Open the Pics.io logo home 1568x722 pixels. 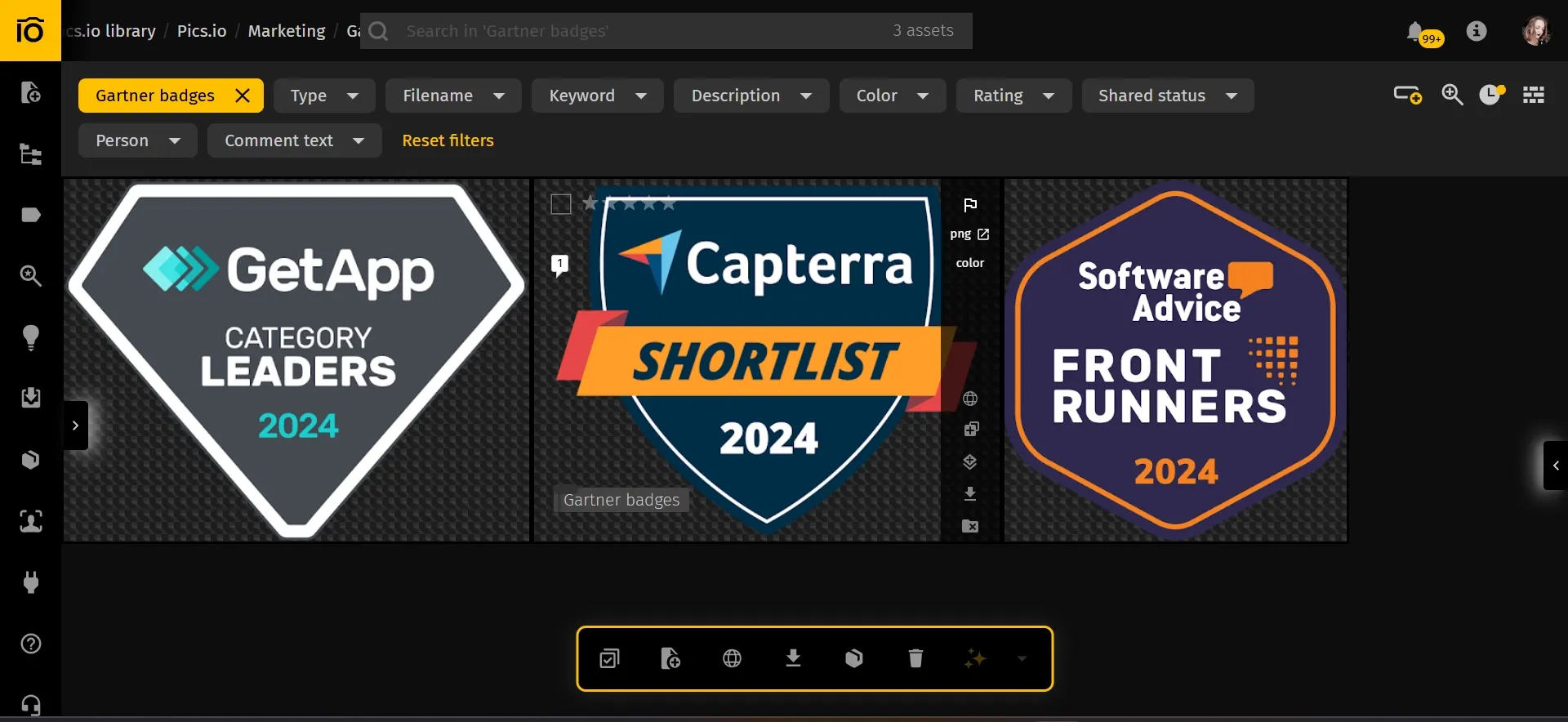30,30
